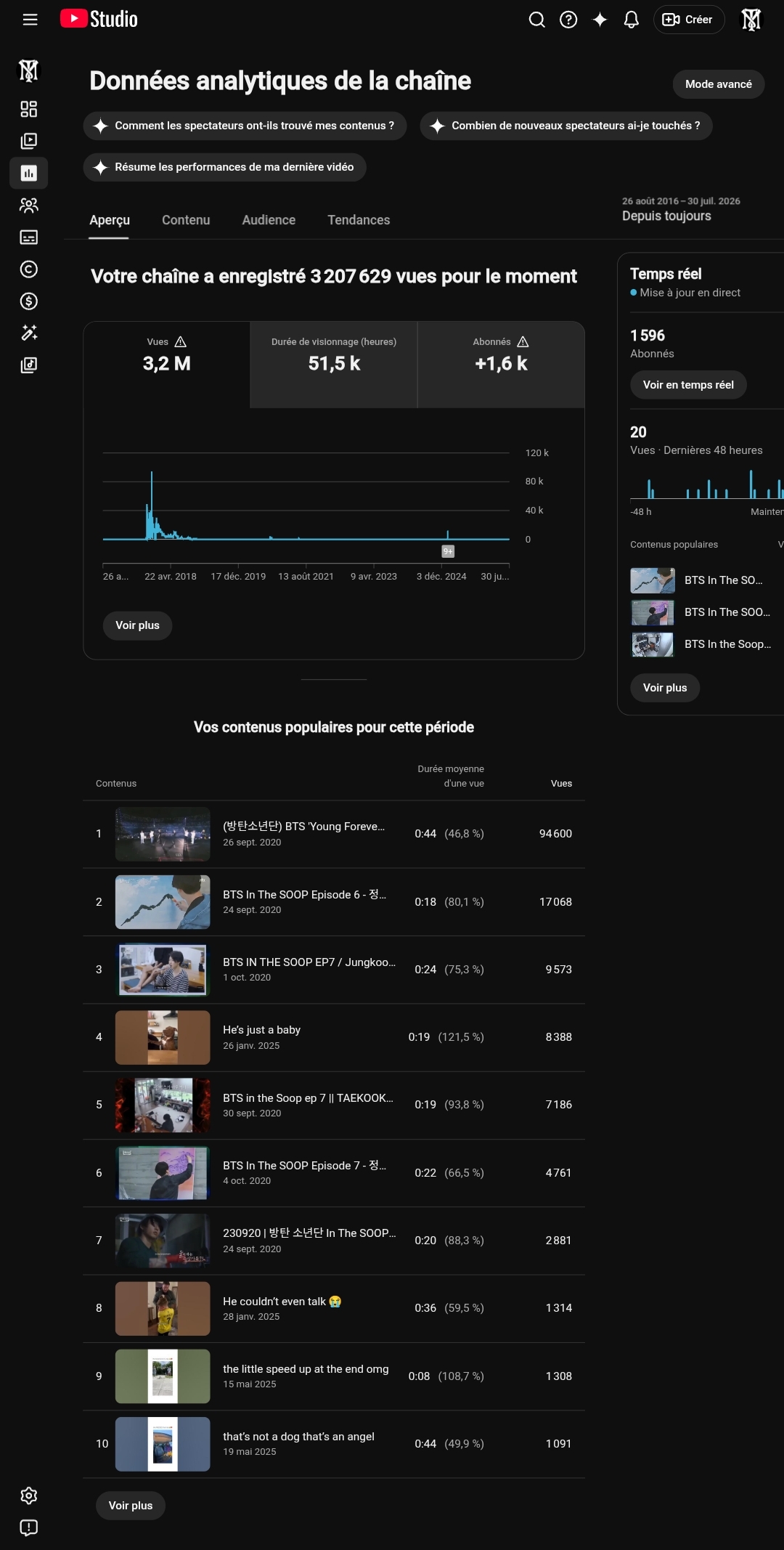Open the hamburger navigation menu
Viewport: 784px width, 1550px height.
[30, 20]
